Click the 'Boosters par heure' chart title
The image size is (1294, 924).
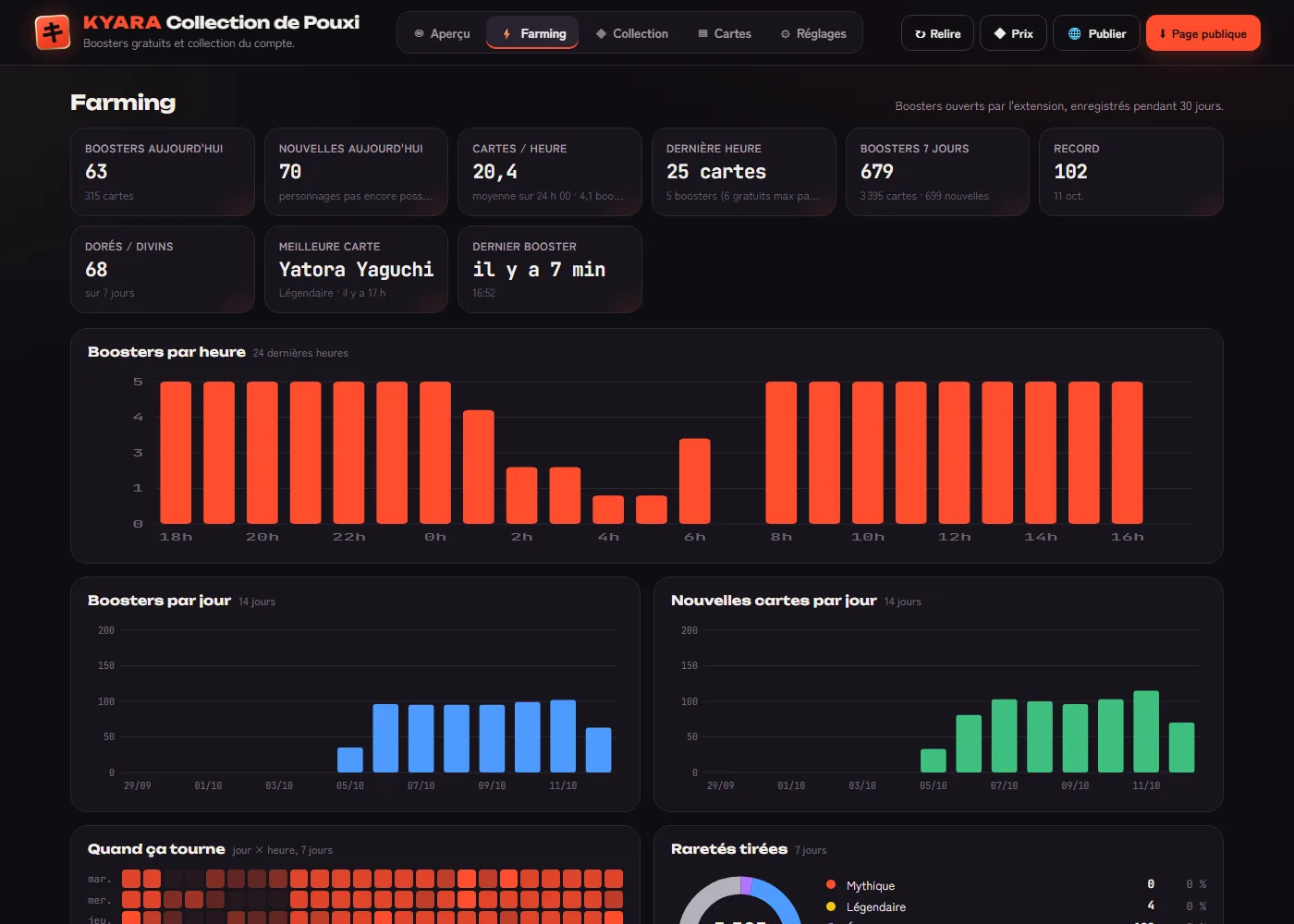coord(166,352)
